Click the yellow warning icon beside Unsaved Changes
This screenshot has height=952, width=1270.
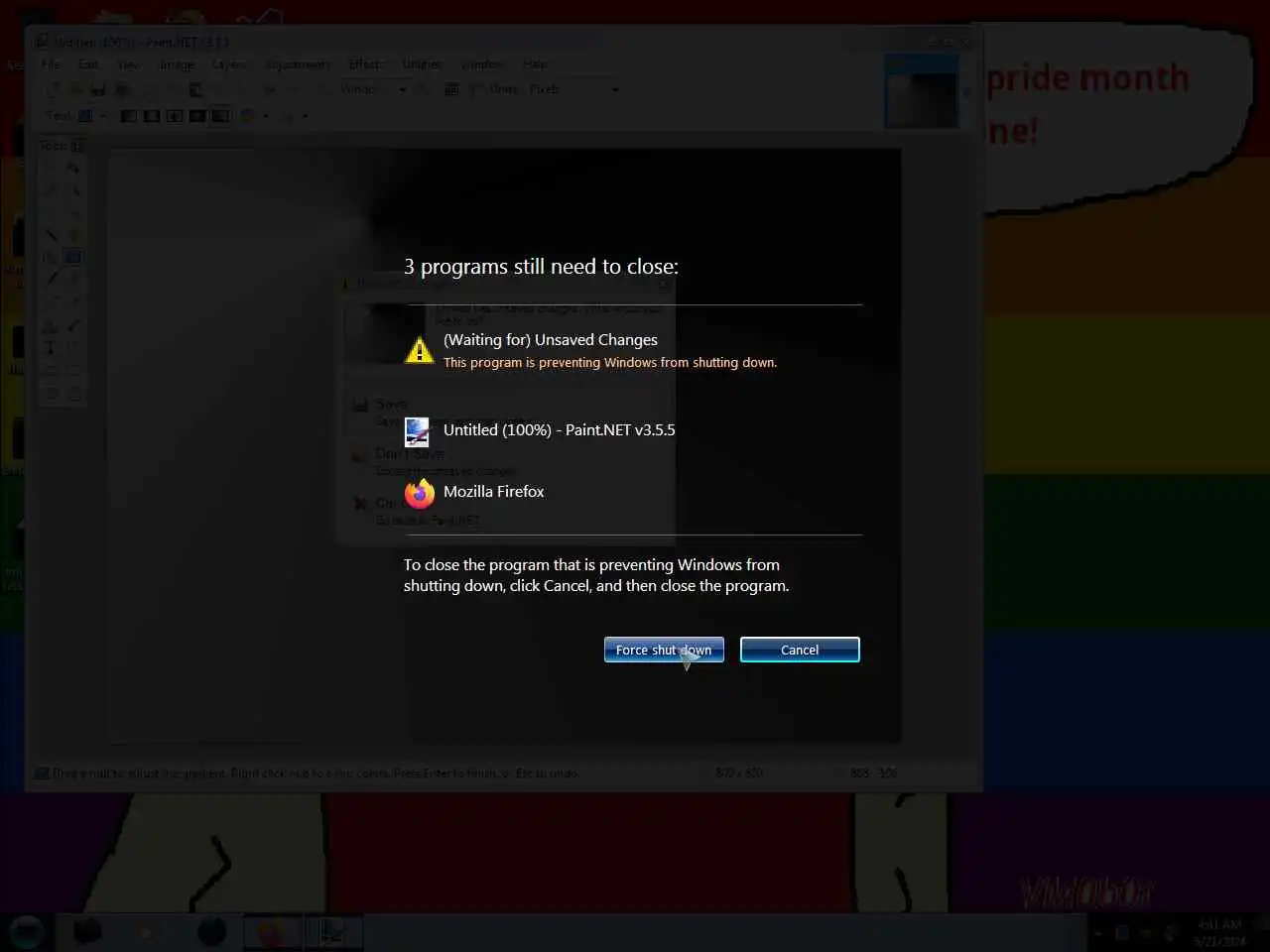tap(420, 350)
